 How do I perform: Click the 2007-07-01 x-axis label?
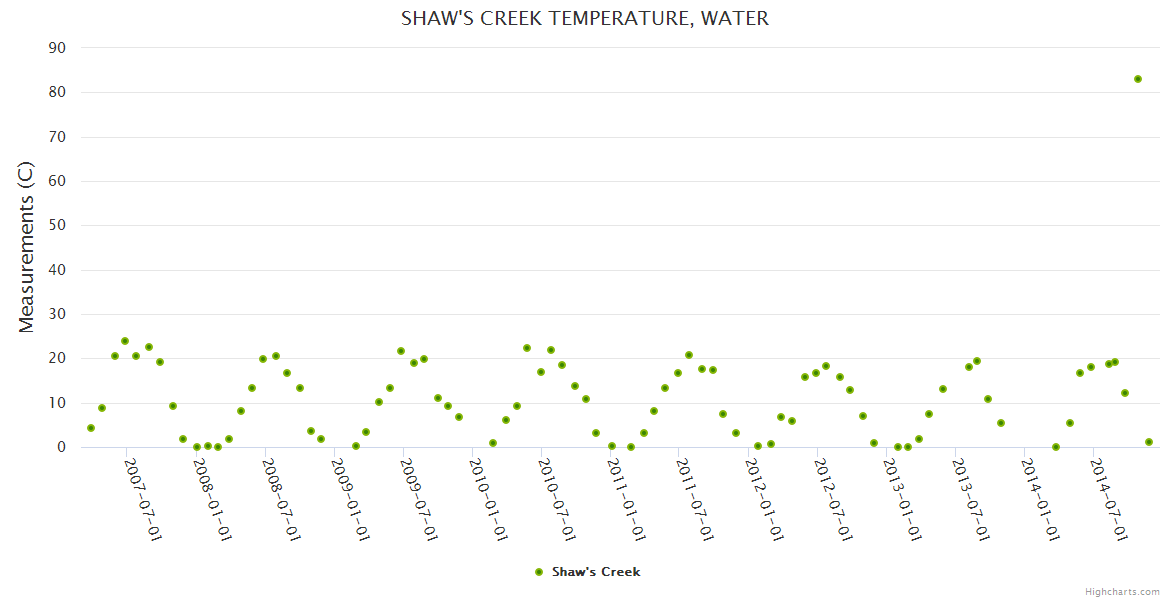click(x=142, y=499)
